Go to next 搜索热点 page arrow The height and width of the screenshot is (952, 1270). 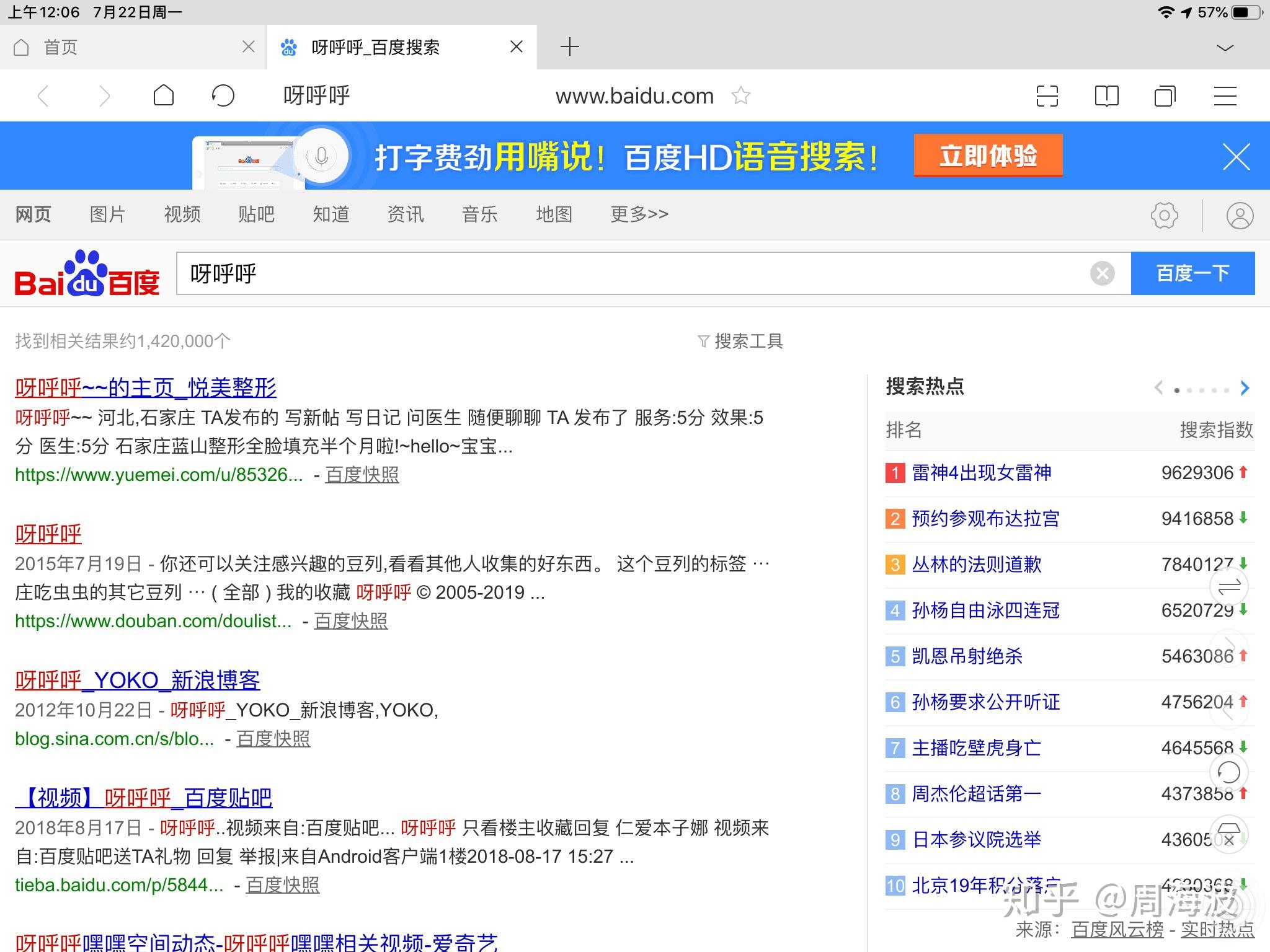pyautogui.click(x=1245, y=389)
